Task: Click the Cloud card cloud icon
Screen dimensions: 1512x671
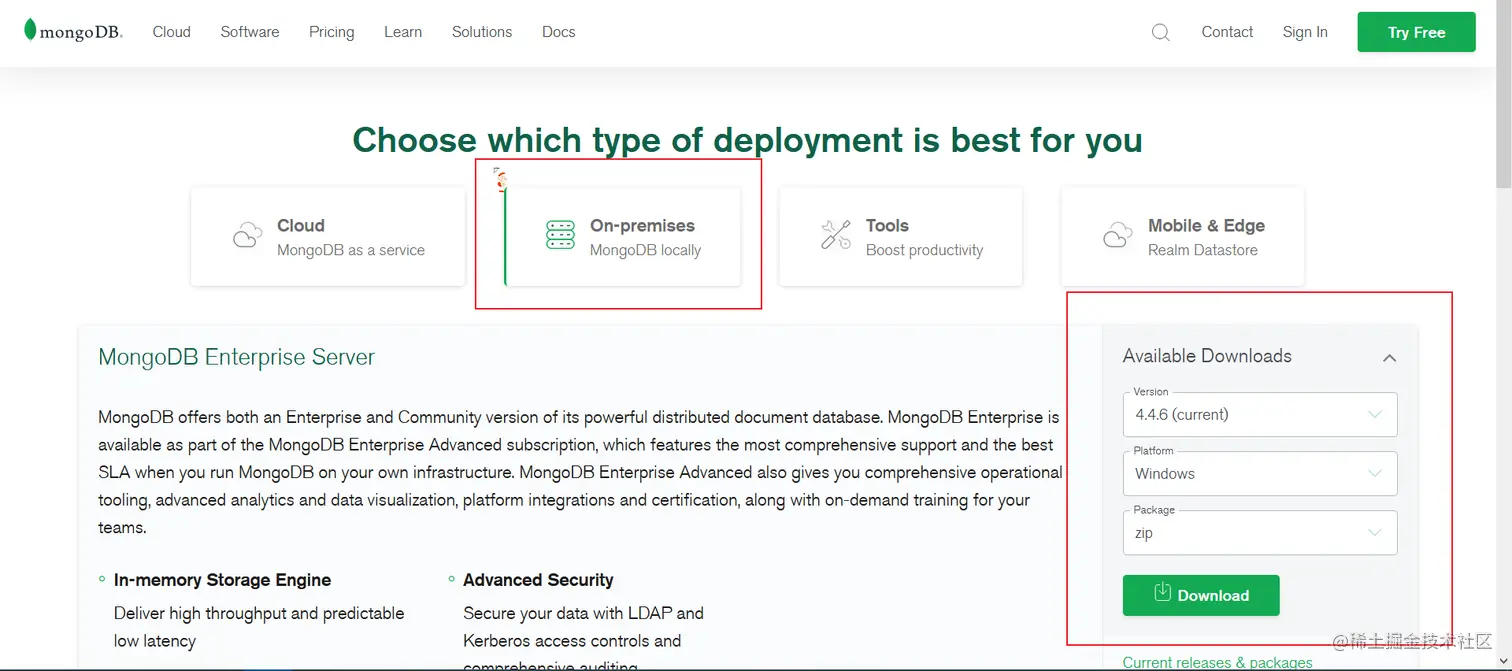Action: pos(247,235)
